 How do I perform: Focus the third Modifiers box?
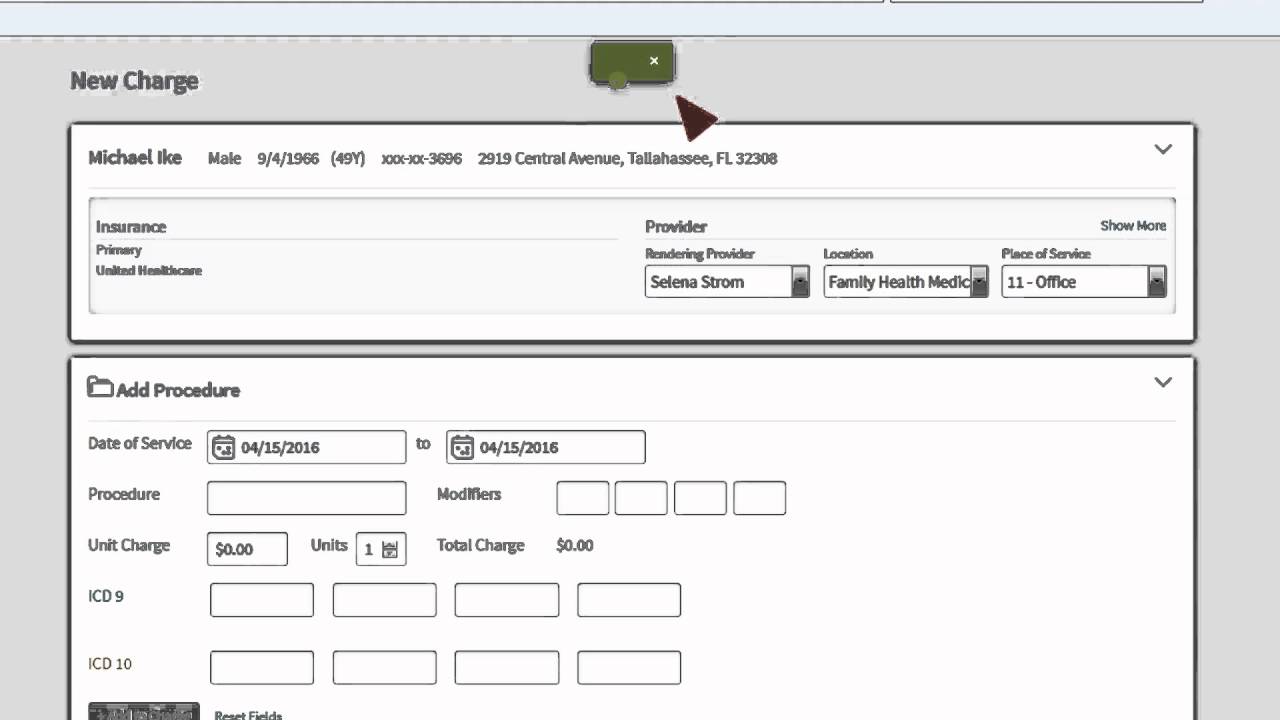pyautogui.click(x=700, y=498)
